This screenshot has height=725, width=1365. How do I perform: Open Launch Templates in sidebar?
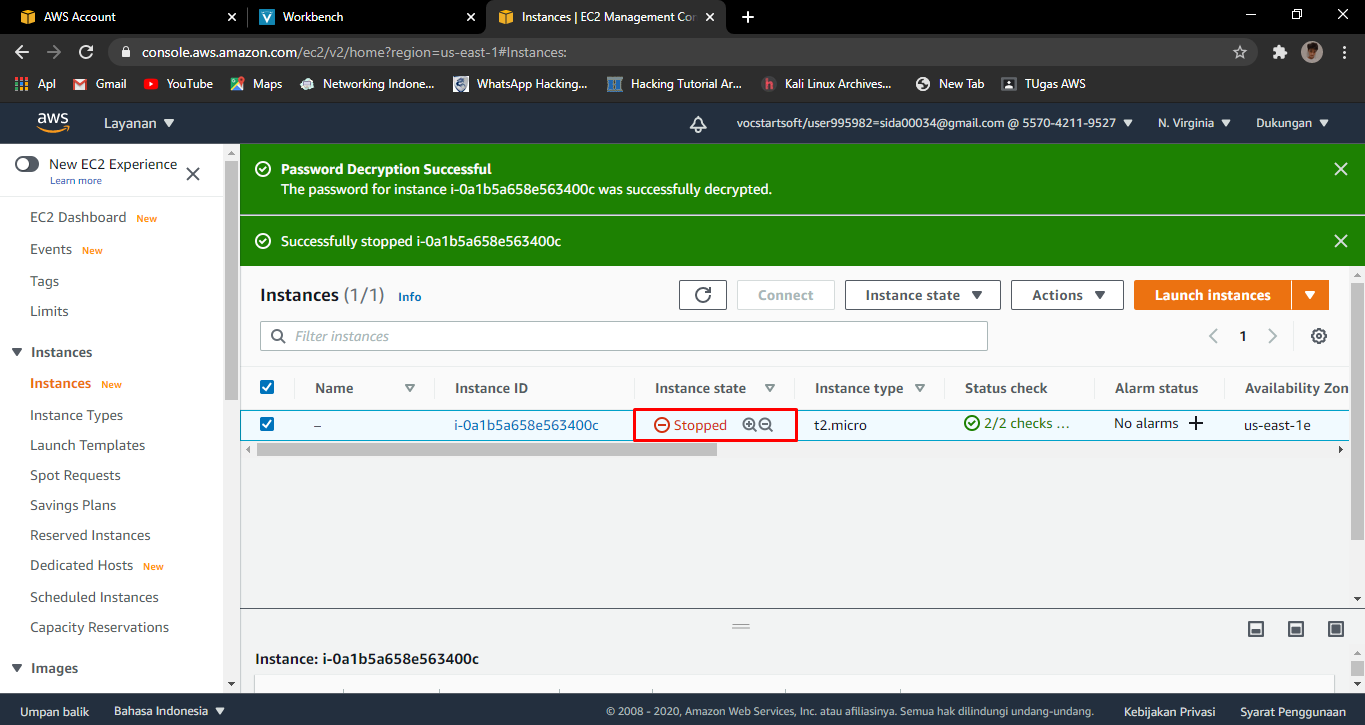88,445
